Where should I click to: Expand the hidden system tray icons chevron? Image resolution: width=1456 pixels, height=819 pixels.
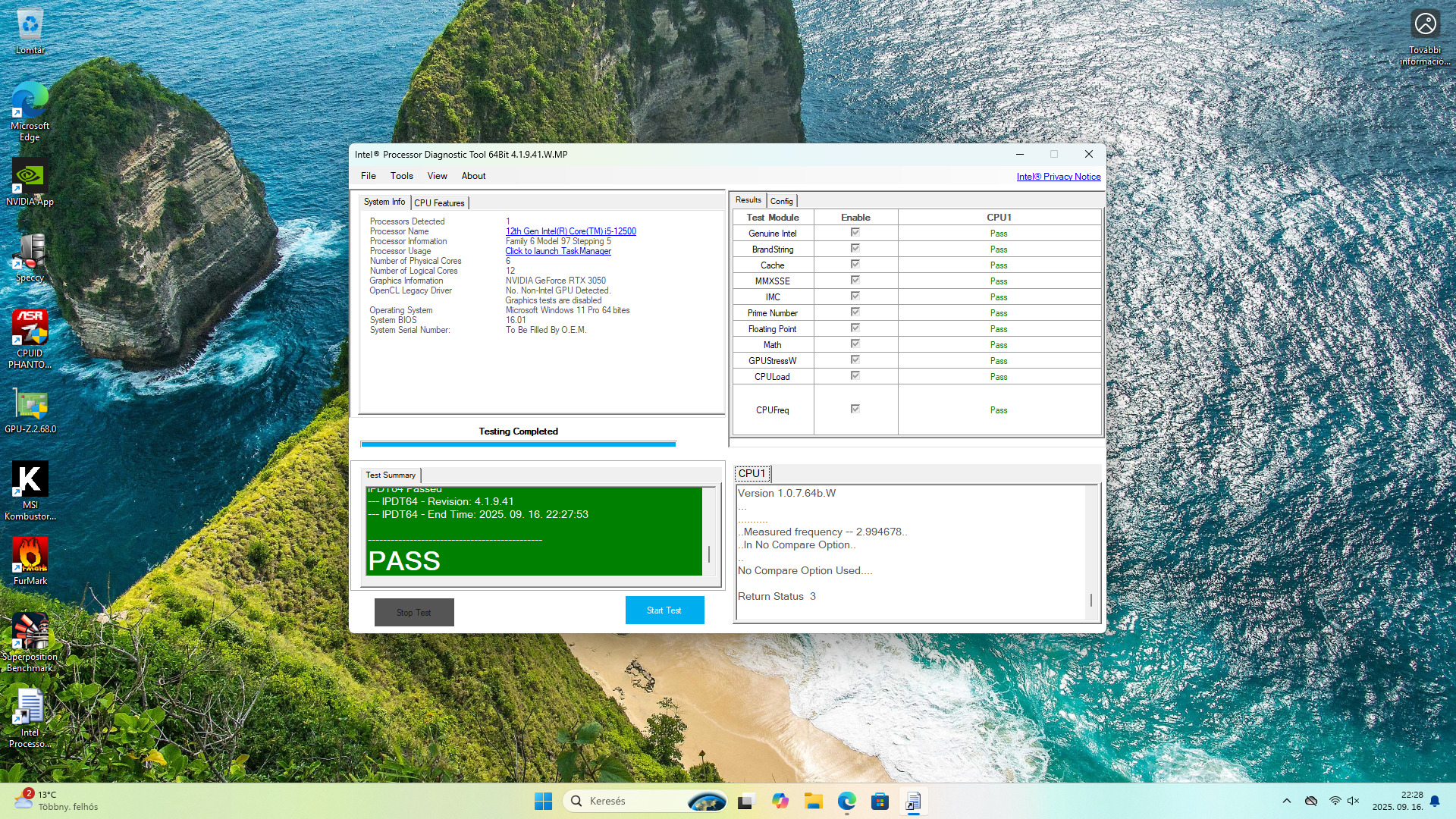1286,801
